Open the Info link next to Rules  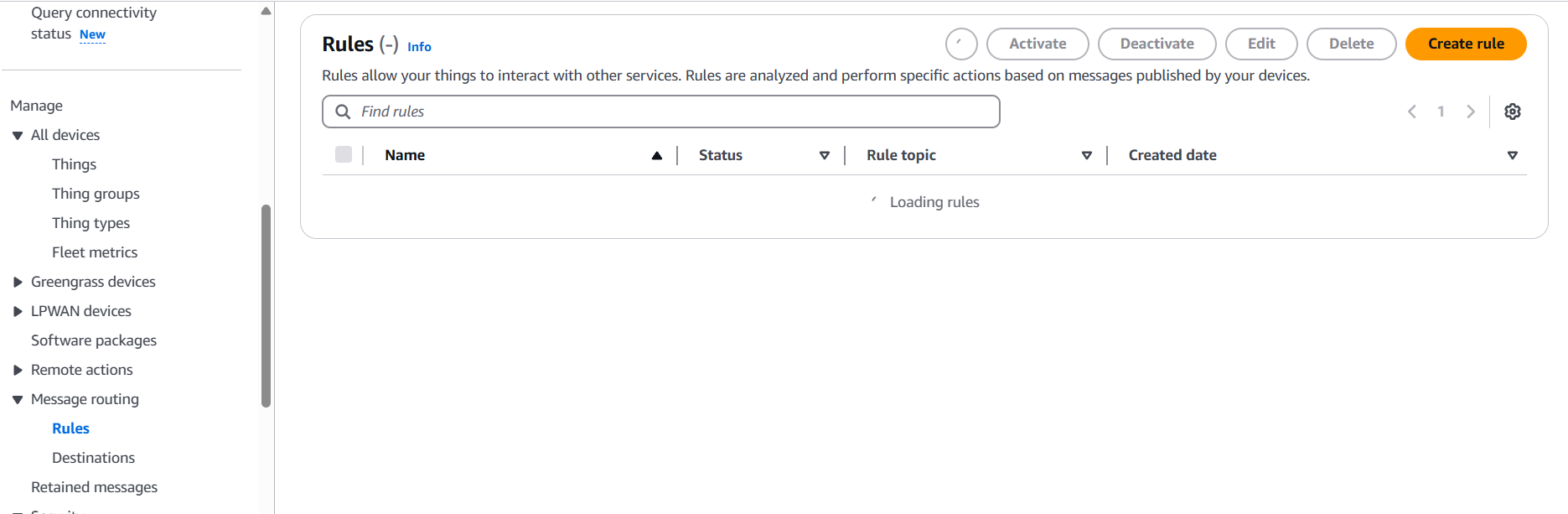coord(419,47)
